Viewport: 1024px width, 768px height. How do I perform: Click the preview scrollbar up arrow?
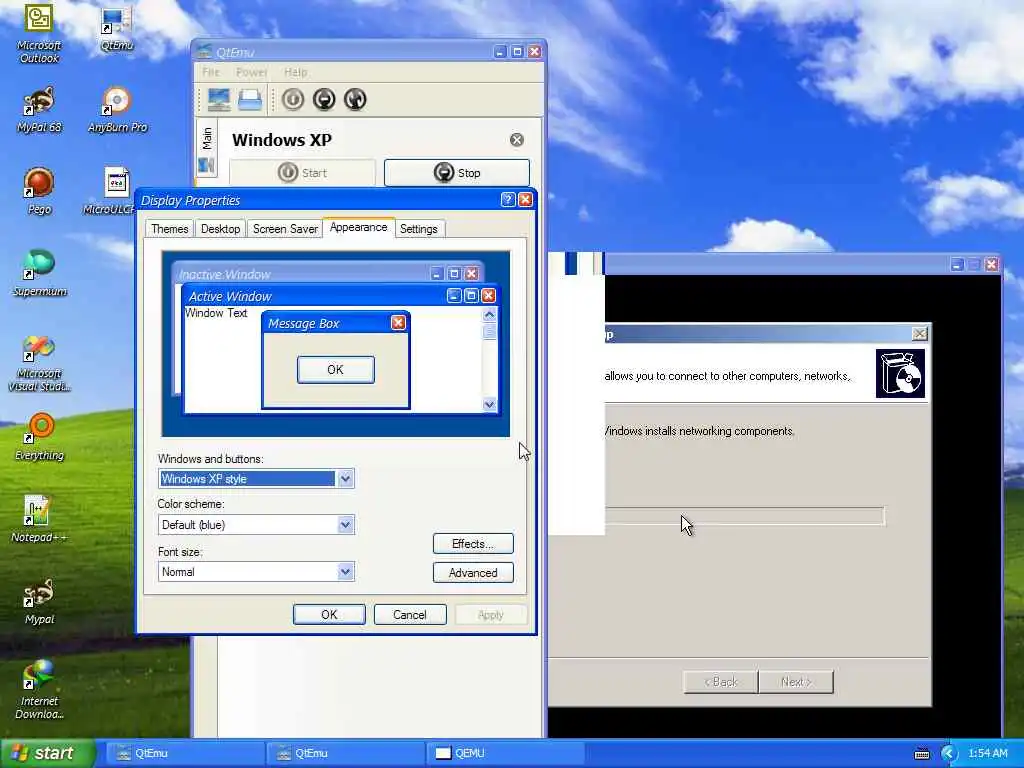pos(489,315)
